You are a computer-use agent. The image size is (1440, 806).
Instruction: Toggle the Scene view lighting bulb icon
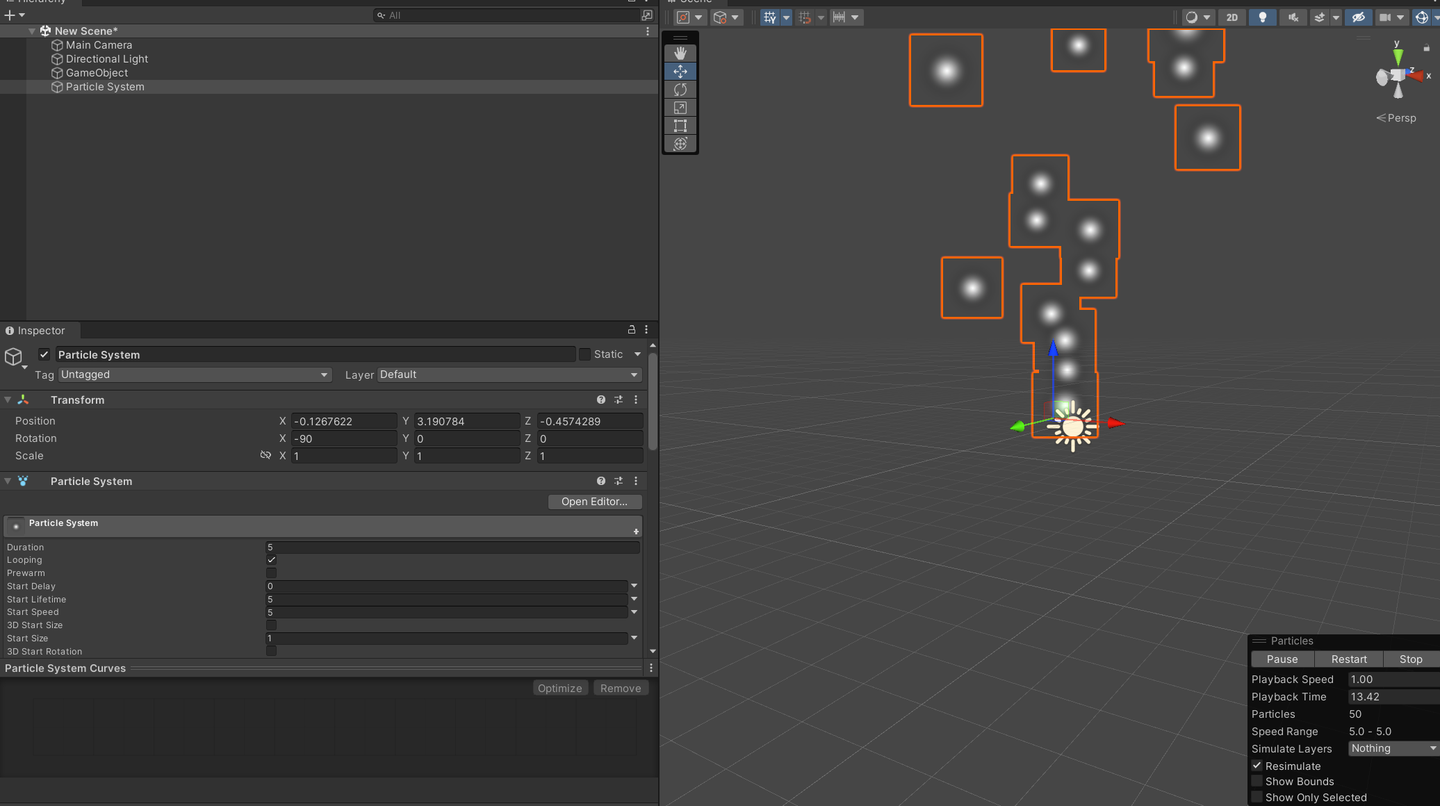pos(1262,17)
